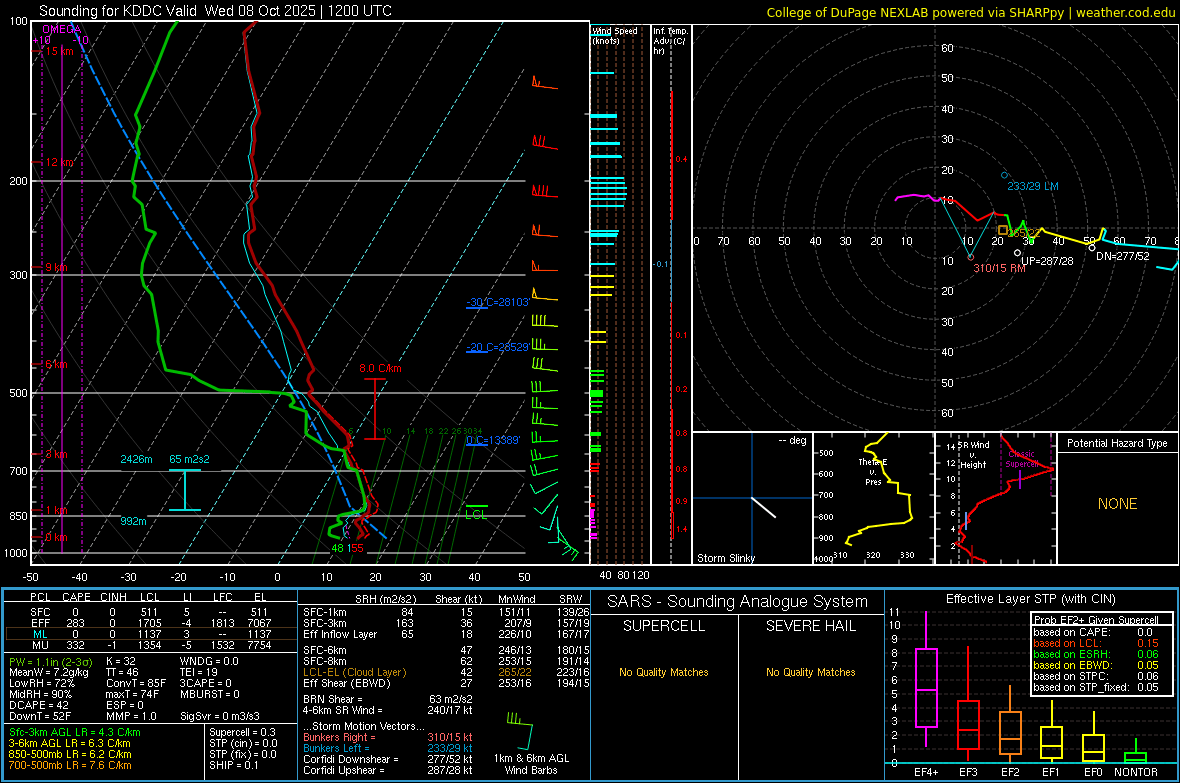
Task: Click the BRN Shear = 63 m2/s2 line
Action: 388,699
